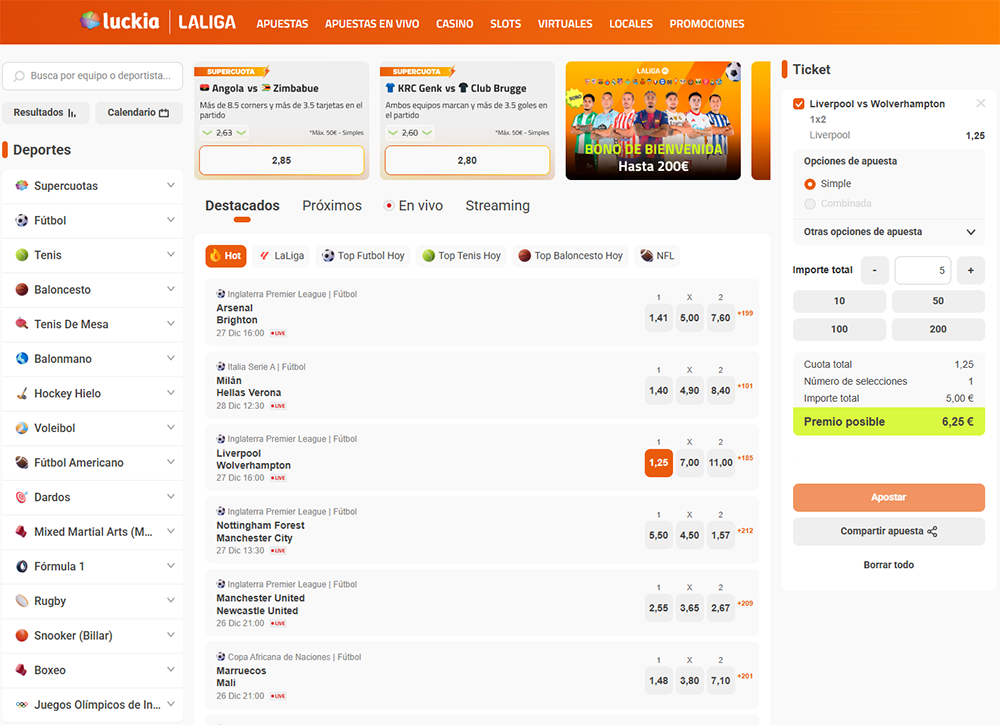Click the team search input field
The width and height of the screenshot is (1000, 725).
pos(93,76)
